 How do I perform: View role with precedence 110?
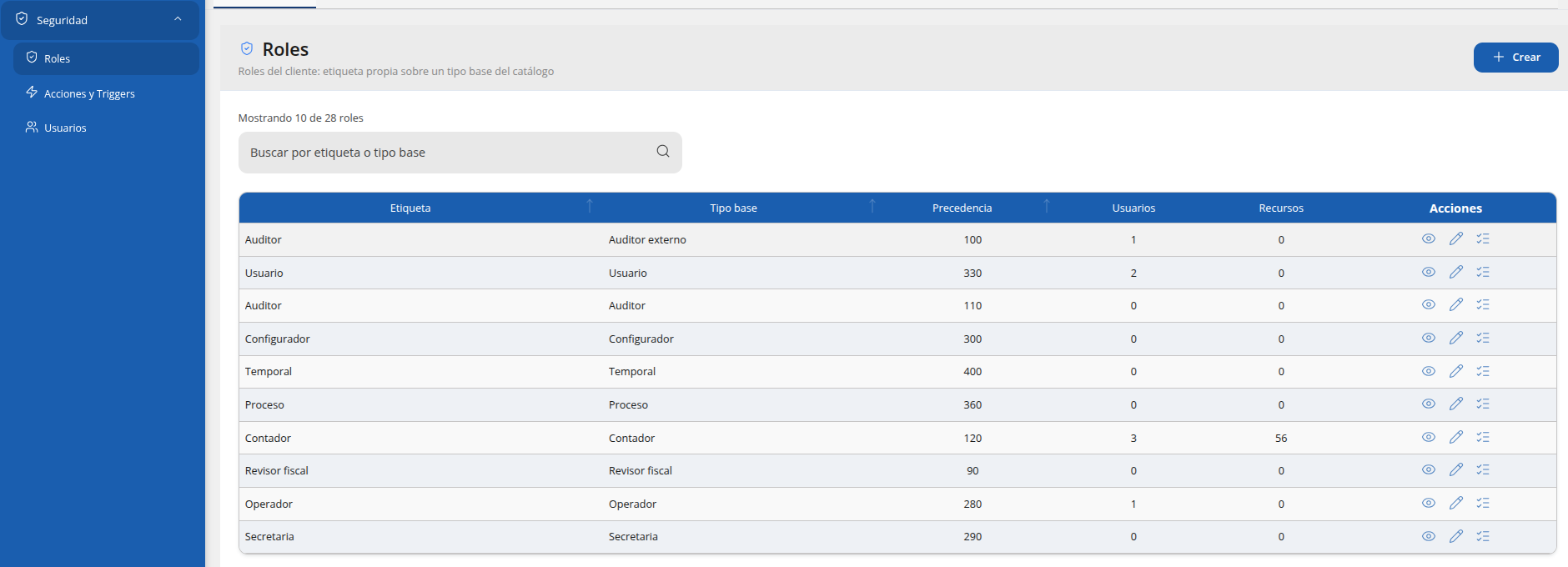pyautogui.click(x=1429, y=305)
